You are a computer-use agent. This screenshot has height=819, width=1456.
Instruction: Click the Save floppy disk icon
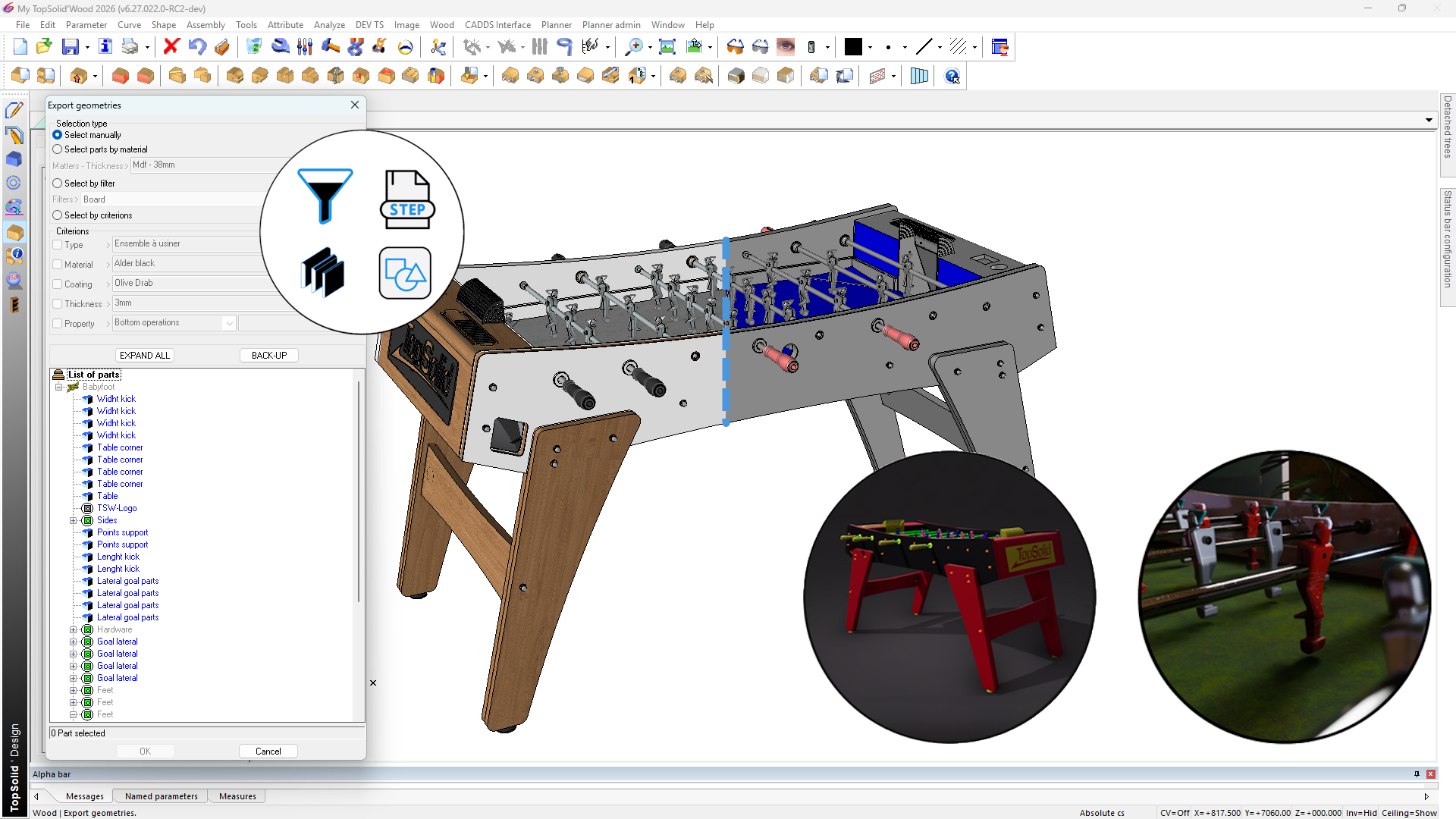pyautogui.click(x=70, y=47)
